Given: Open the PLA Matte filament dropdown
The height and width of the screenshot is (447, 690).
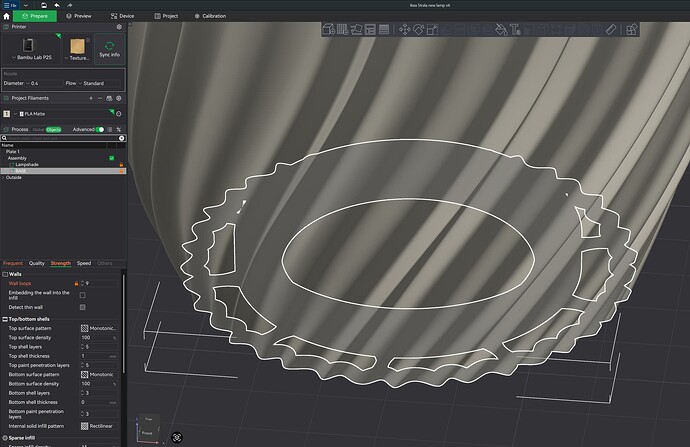Looking at the screenshot, I should point(62,114).
